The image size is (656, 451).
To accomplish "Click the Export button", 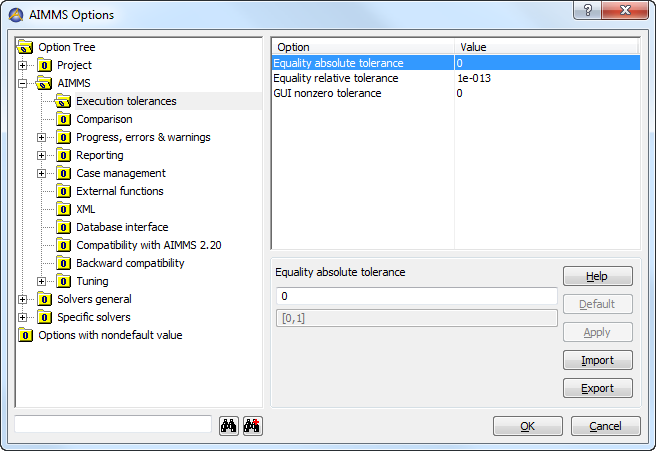I will click(597, 388).
